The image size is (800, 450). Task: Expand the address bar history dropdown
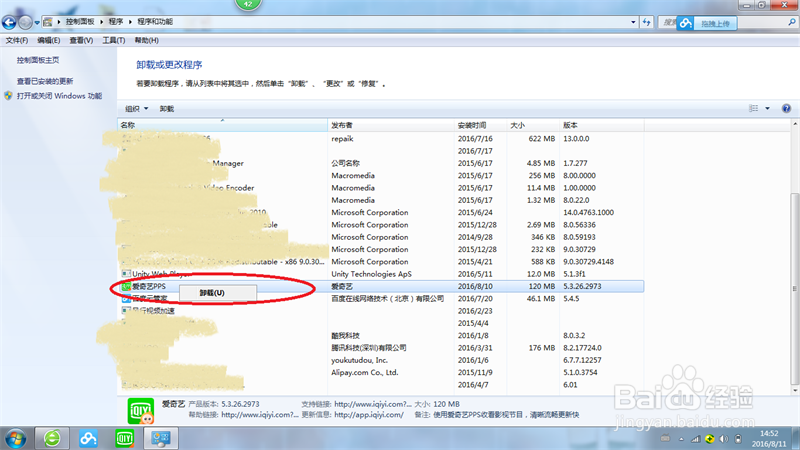pos(633,22)
